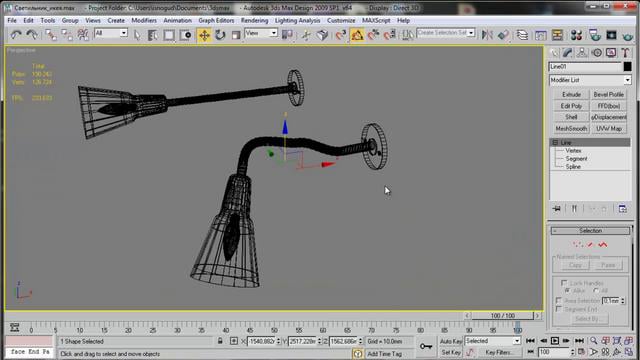The height and width of the screenshot is (360, 640).
Task: Toggle 3D Snaps icon
Action: (x=341, y=35)
